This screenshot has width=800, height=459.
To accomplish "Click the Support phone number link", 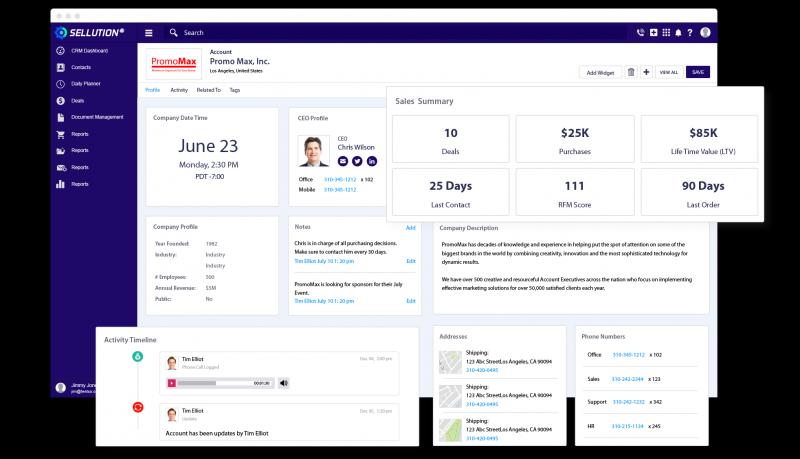I will point(629,402).
